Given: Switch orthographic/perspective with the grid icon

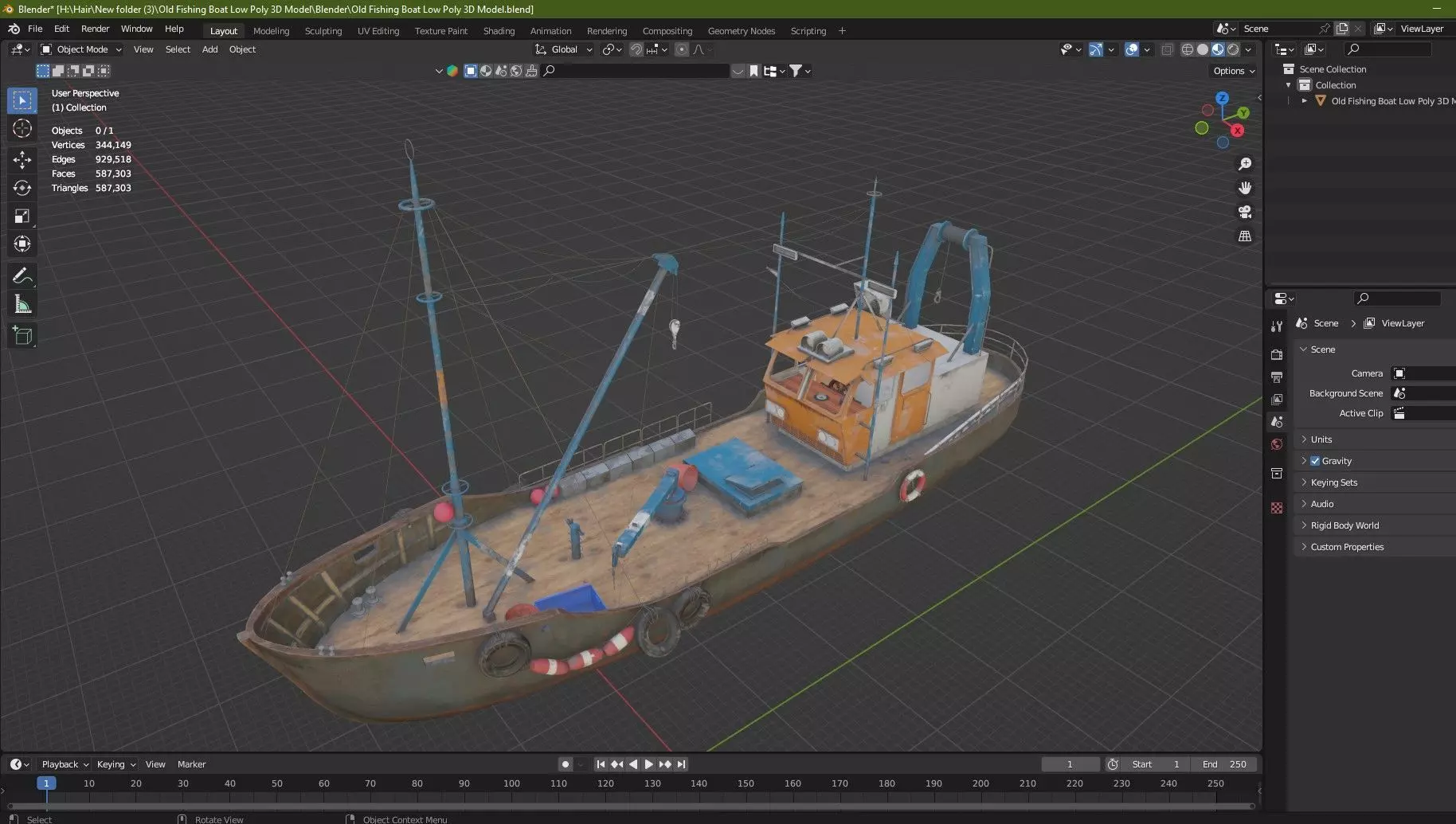Looking at the screenshot, I should point(1244,236).
